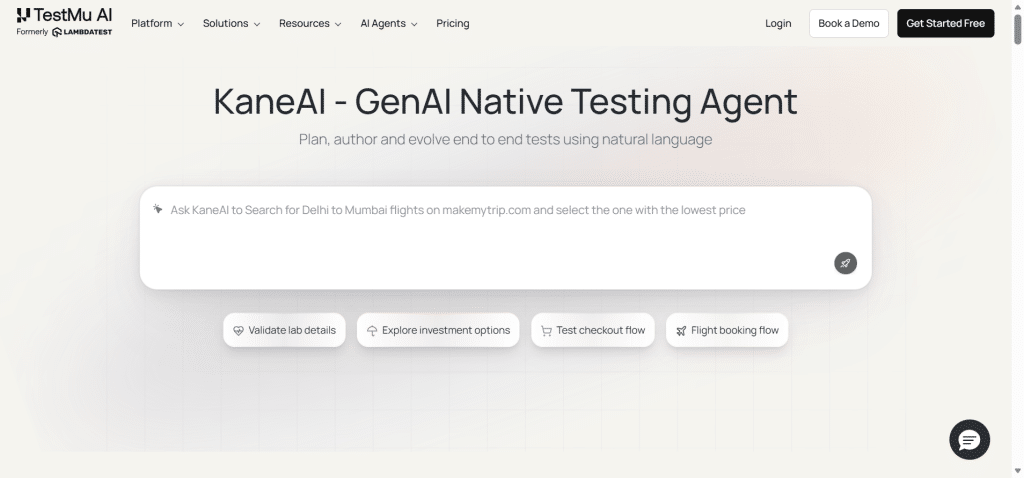
Task: Click the scrollbar down arrow
Action: tap(1017, 471)
